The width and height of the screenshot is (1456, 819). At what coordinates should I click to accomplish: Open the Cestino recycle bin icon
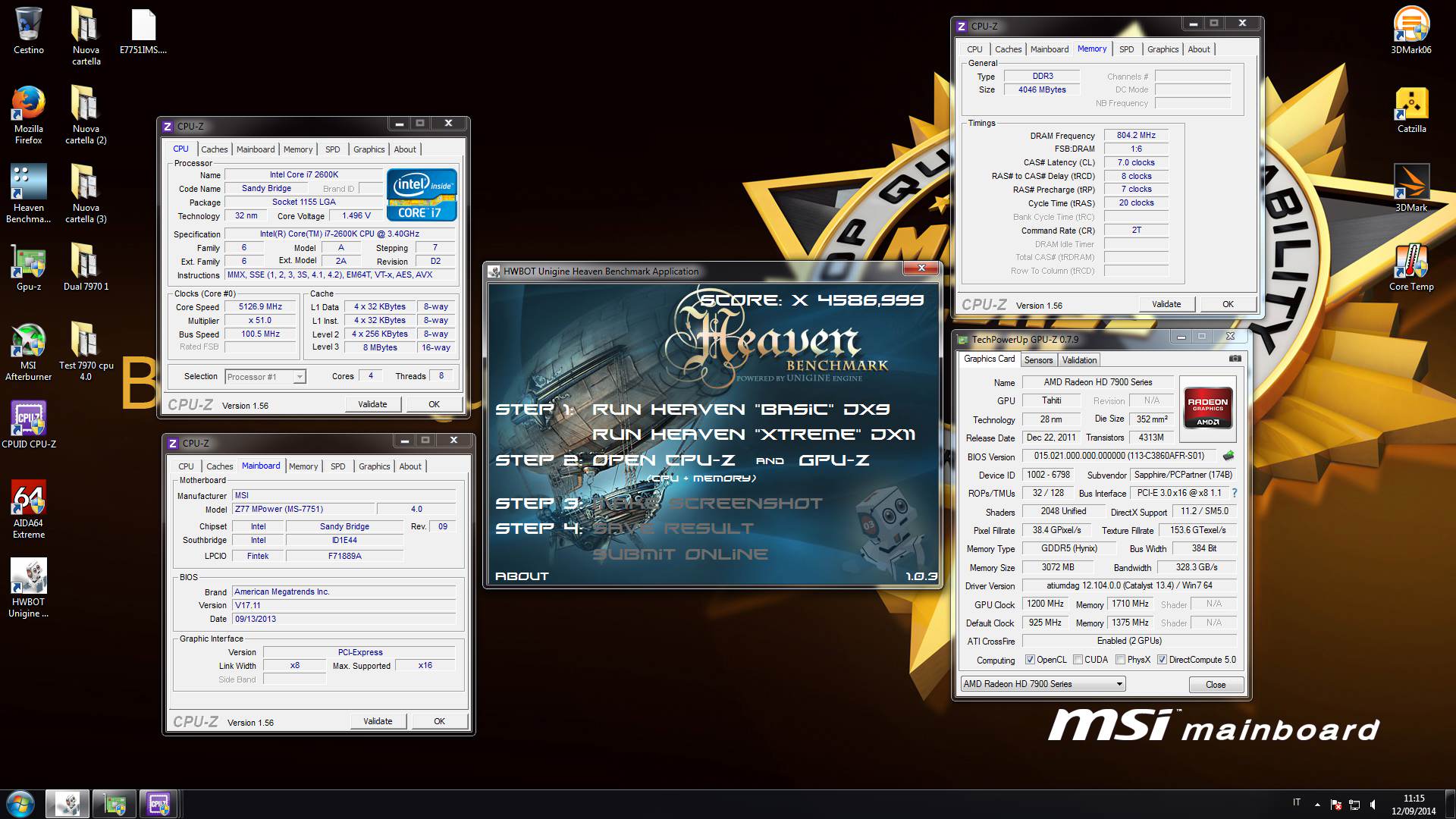[29, 30]
